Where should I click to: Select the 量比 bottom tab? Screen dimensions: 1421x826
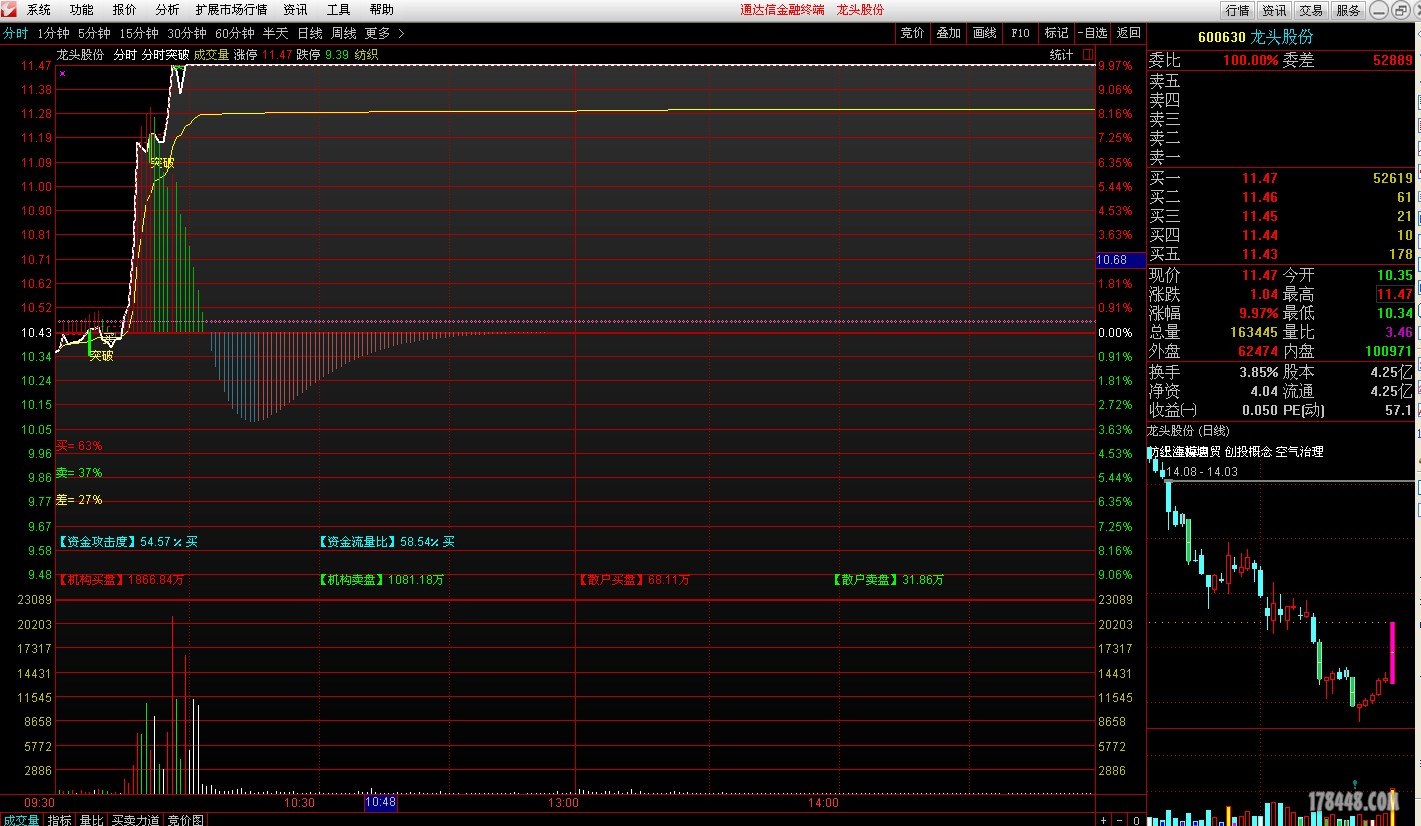tap(91, 820)
